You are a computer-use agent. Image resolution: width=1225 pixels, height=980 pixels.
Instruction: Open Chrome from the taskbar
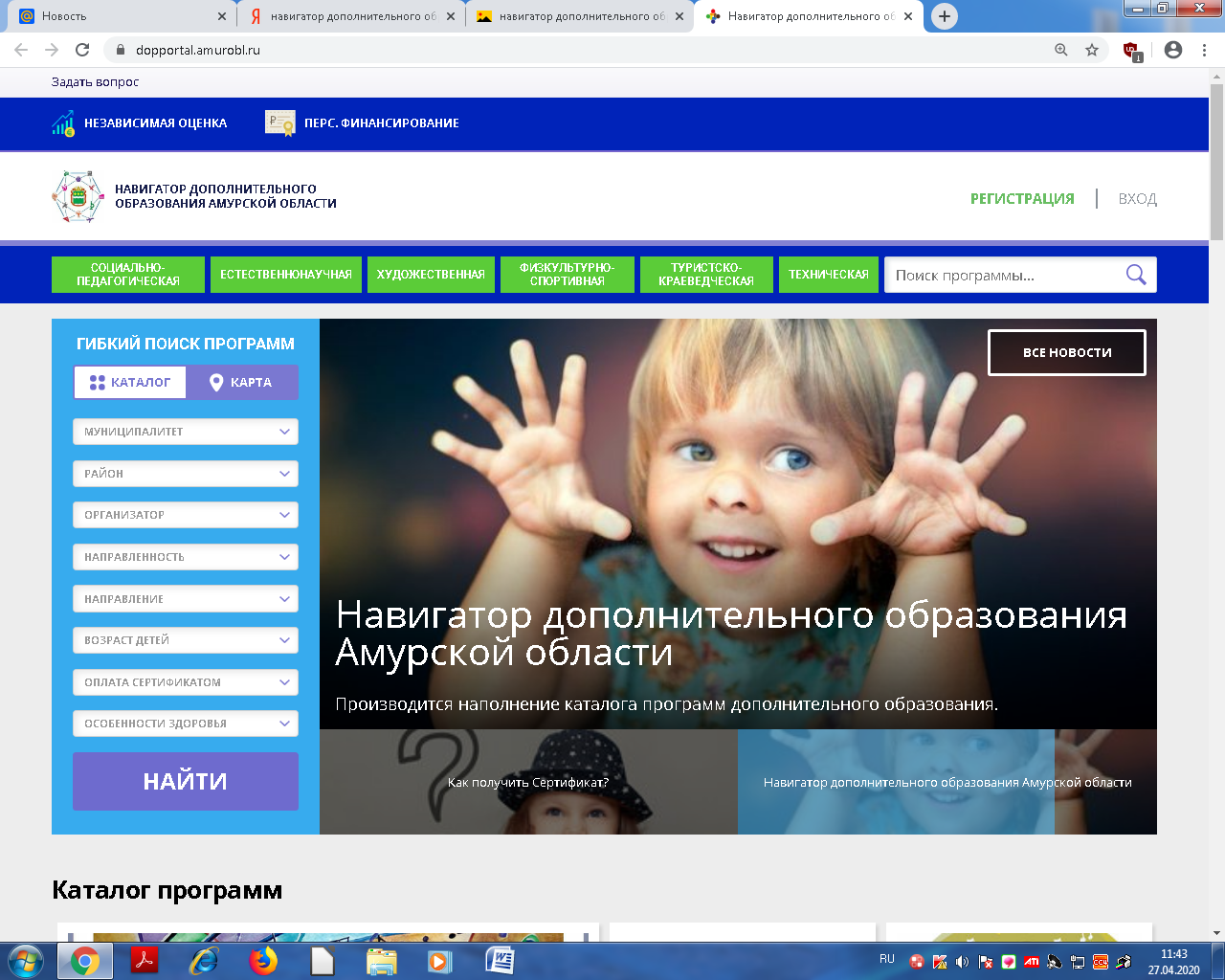click(x=85, y=961)
